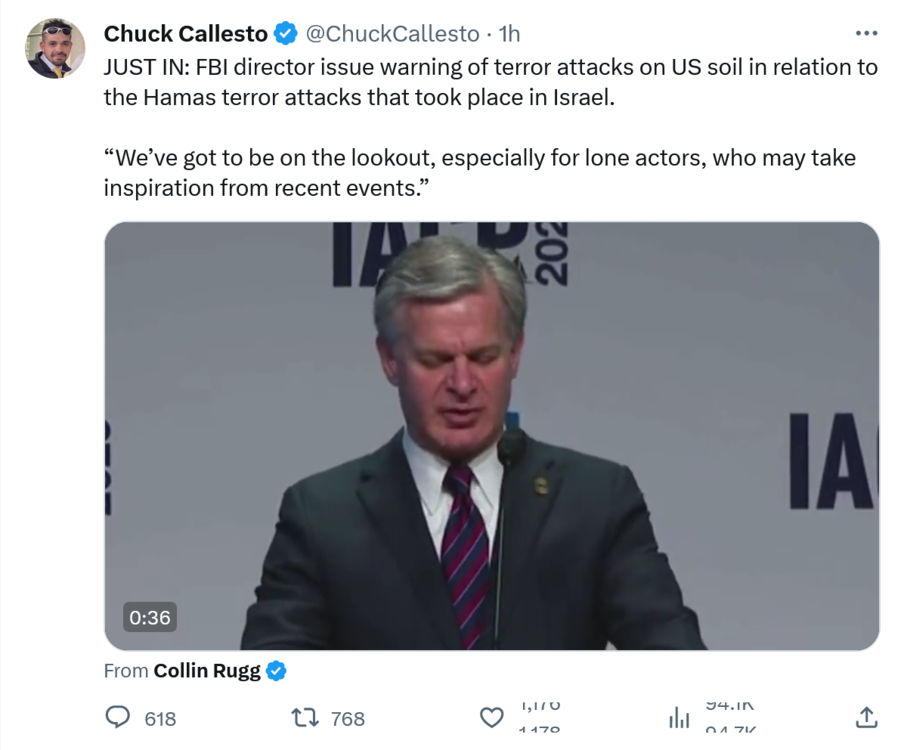Screen dimensions: 904x750
Task: Click the Chuck Callesto display name
Action: click(x=186, y=34)
